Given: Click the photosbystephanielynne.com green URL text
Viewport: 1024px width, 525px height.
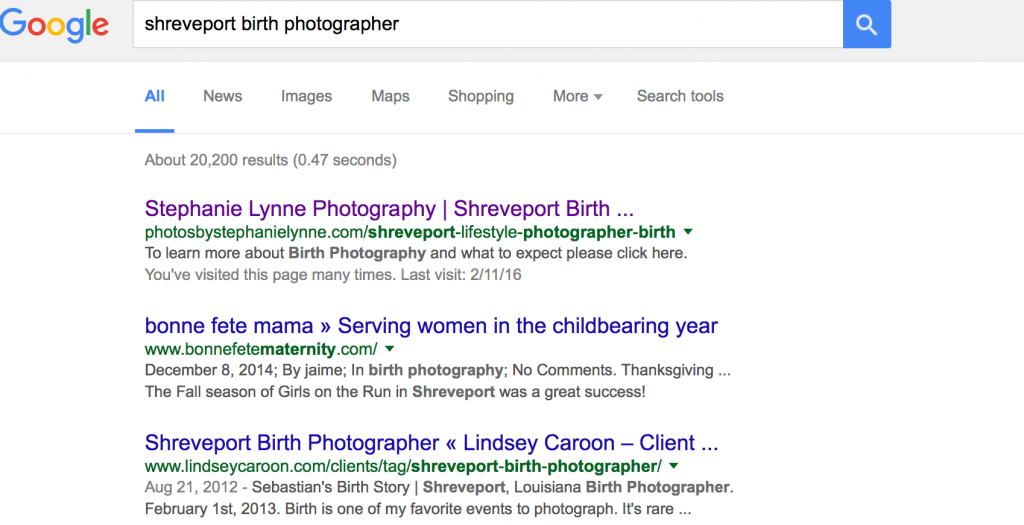Looking at the screenshot, I should tap(410, 232).
